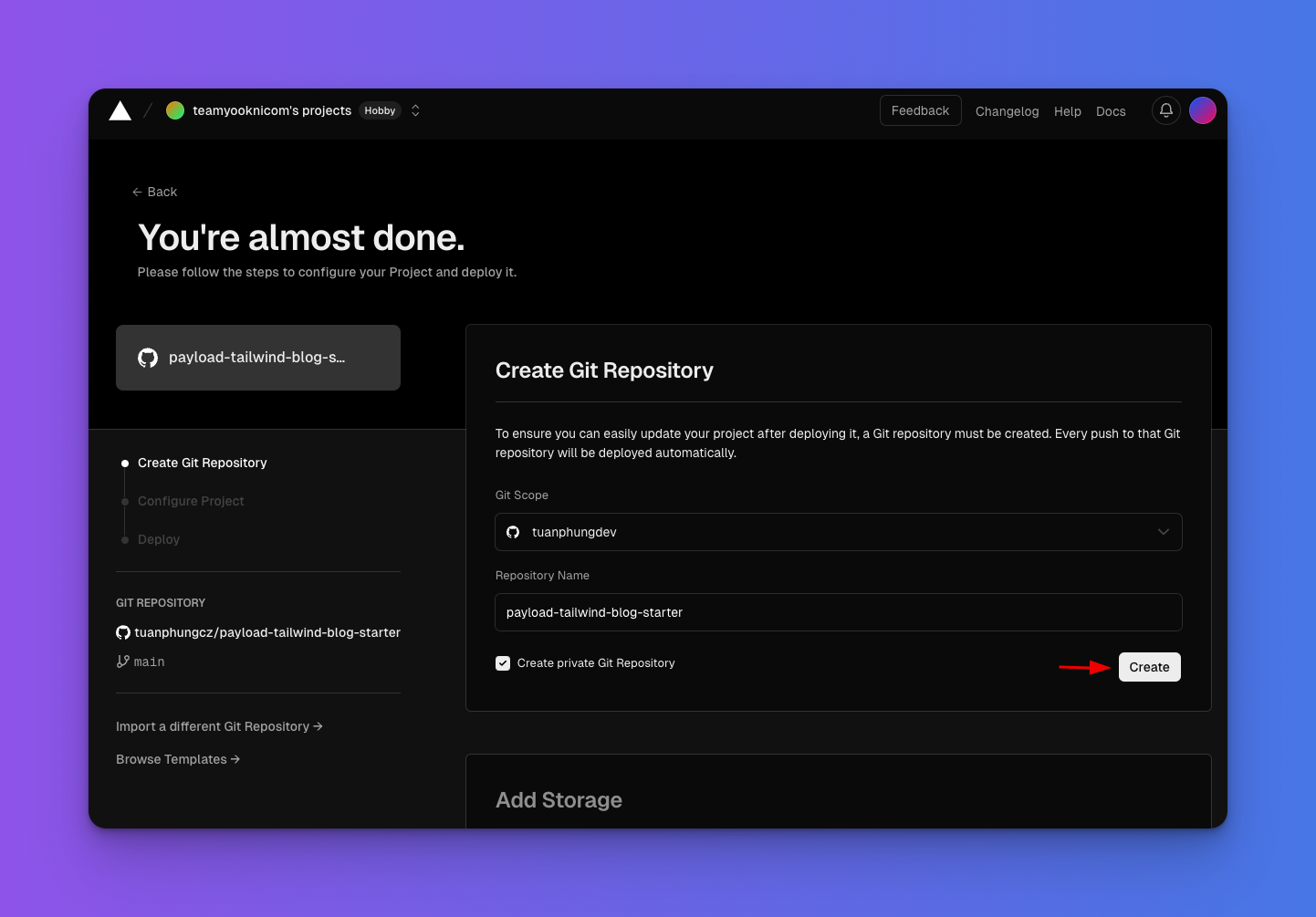Click the GIT REPOSITORY section label

coord(161,603)
